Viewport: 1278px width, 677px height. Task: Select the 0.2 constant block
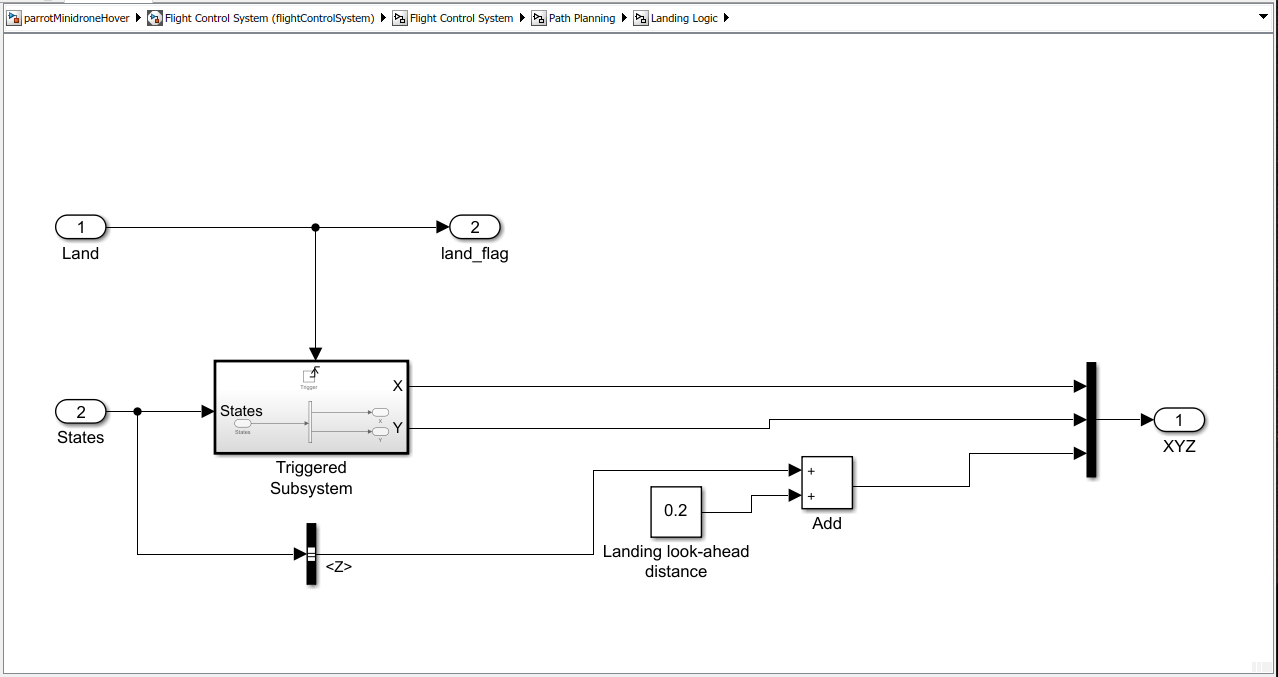676,512
